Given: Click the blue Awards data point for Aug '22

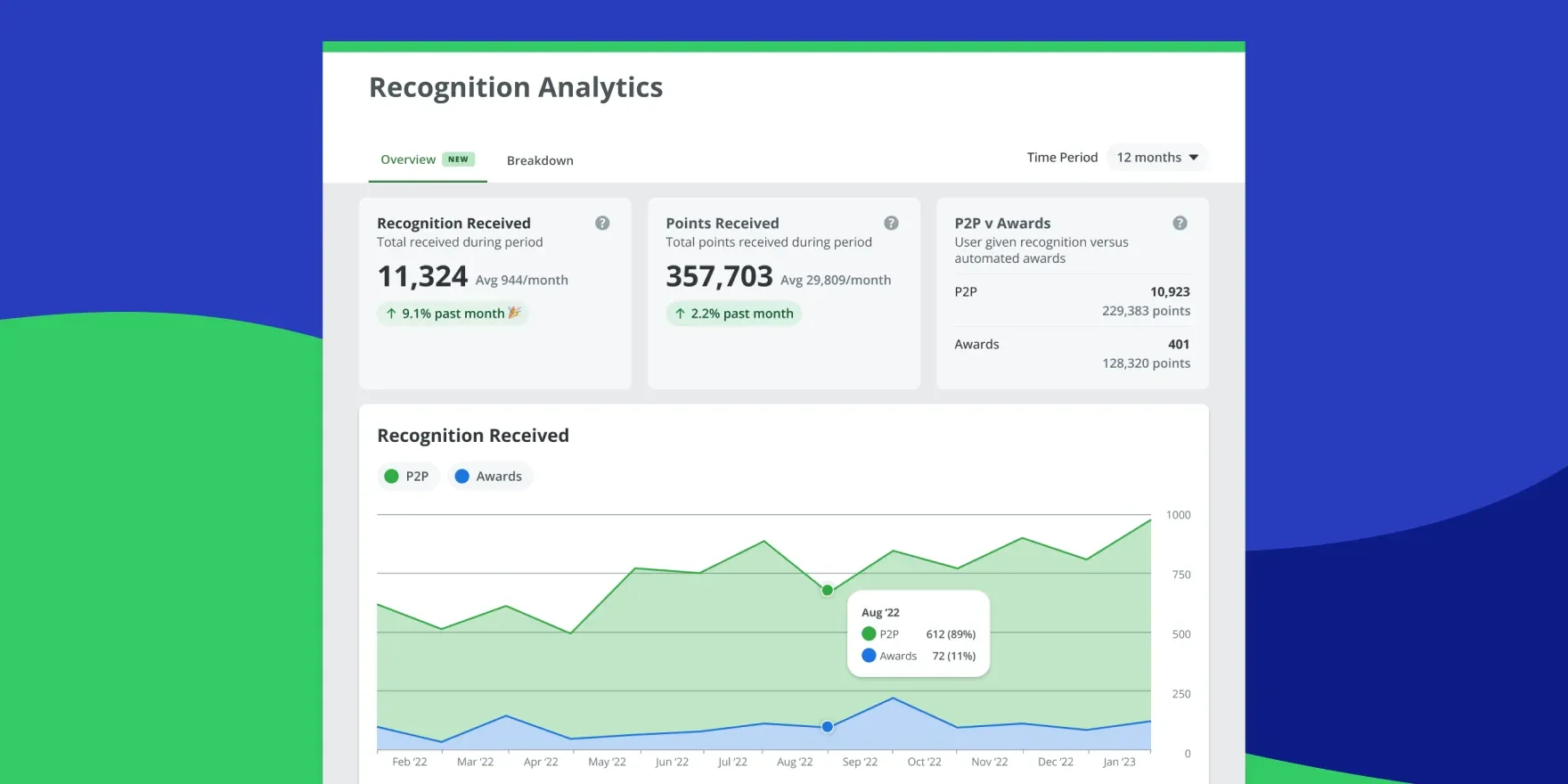Looking at the screenshot, I should [x=828, y=727].
